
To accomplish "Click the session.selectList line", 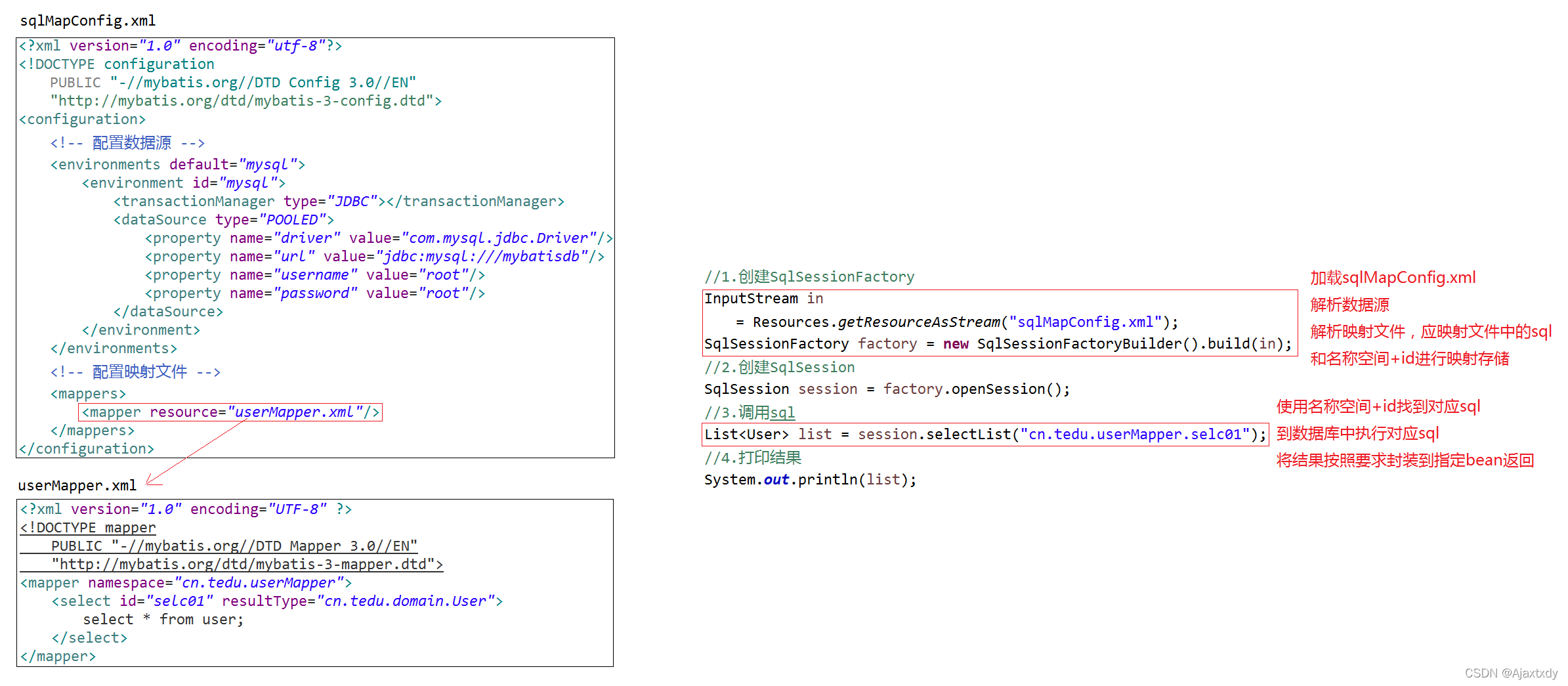I will click(x=985, y=435).
